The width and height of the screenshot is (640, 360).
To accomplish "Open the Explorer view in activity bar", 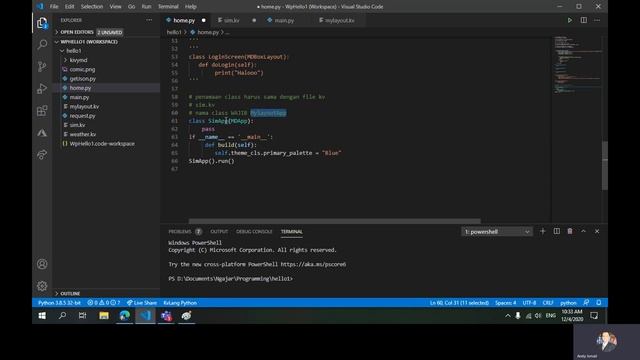I will tap(42, 23).
